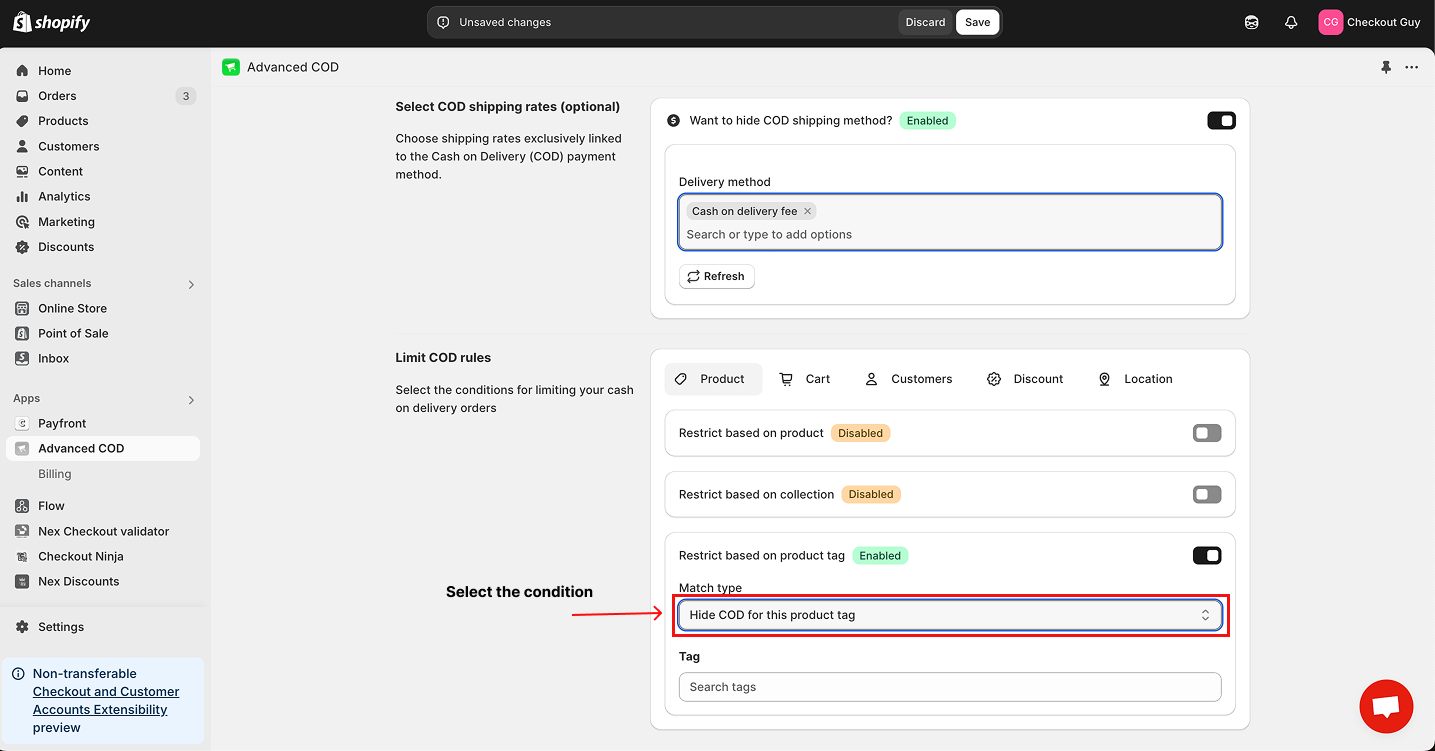Open the Match type dropdown
This screenshot has height=751, width=1435.
[949, 615]
